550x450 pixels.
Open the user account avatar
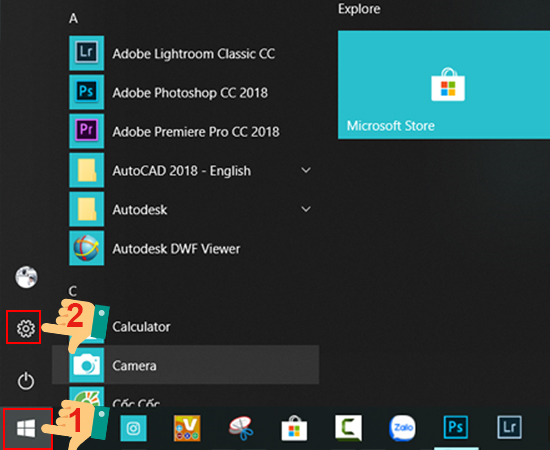[x=26, y=277]
